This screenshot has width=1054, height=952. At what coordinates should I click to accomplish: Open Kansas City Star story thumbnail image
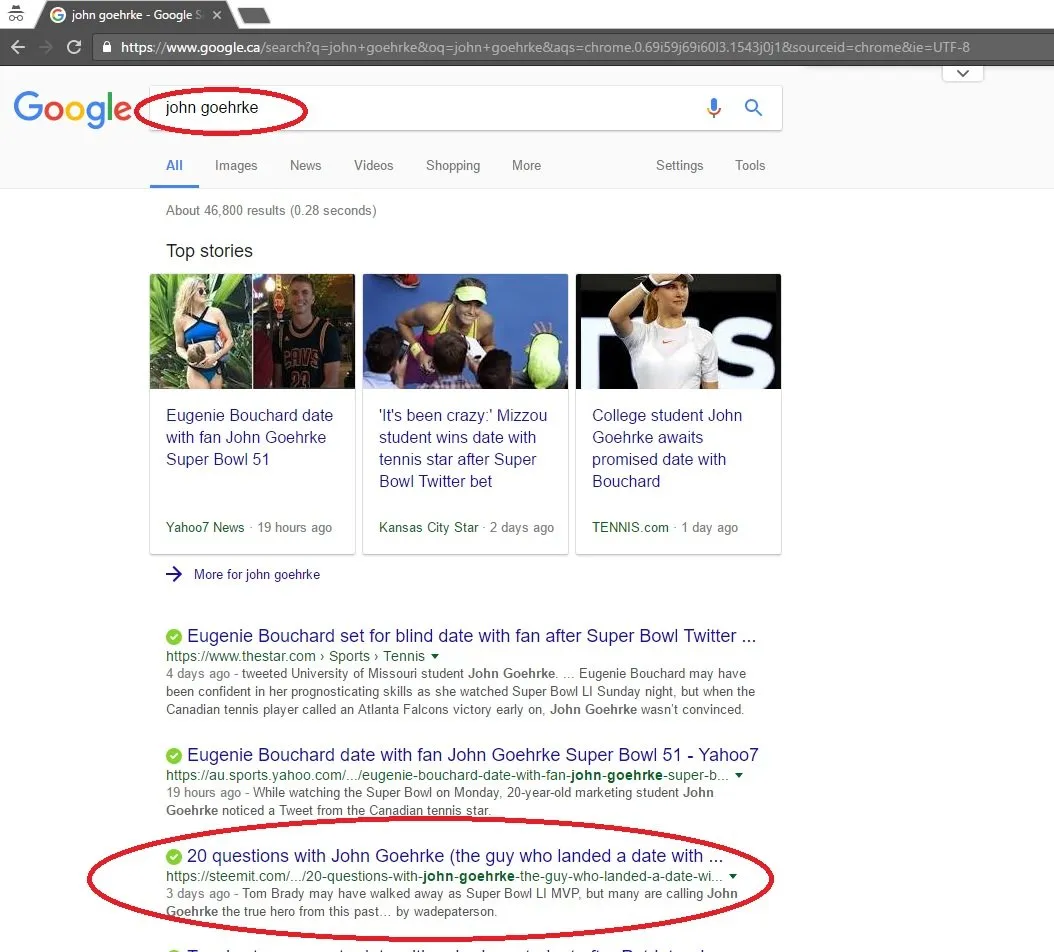click(x=465, y=331)
